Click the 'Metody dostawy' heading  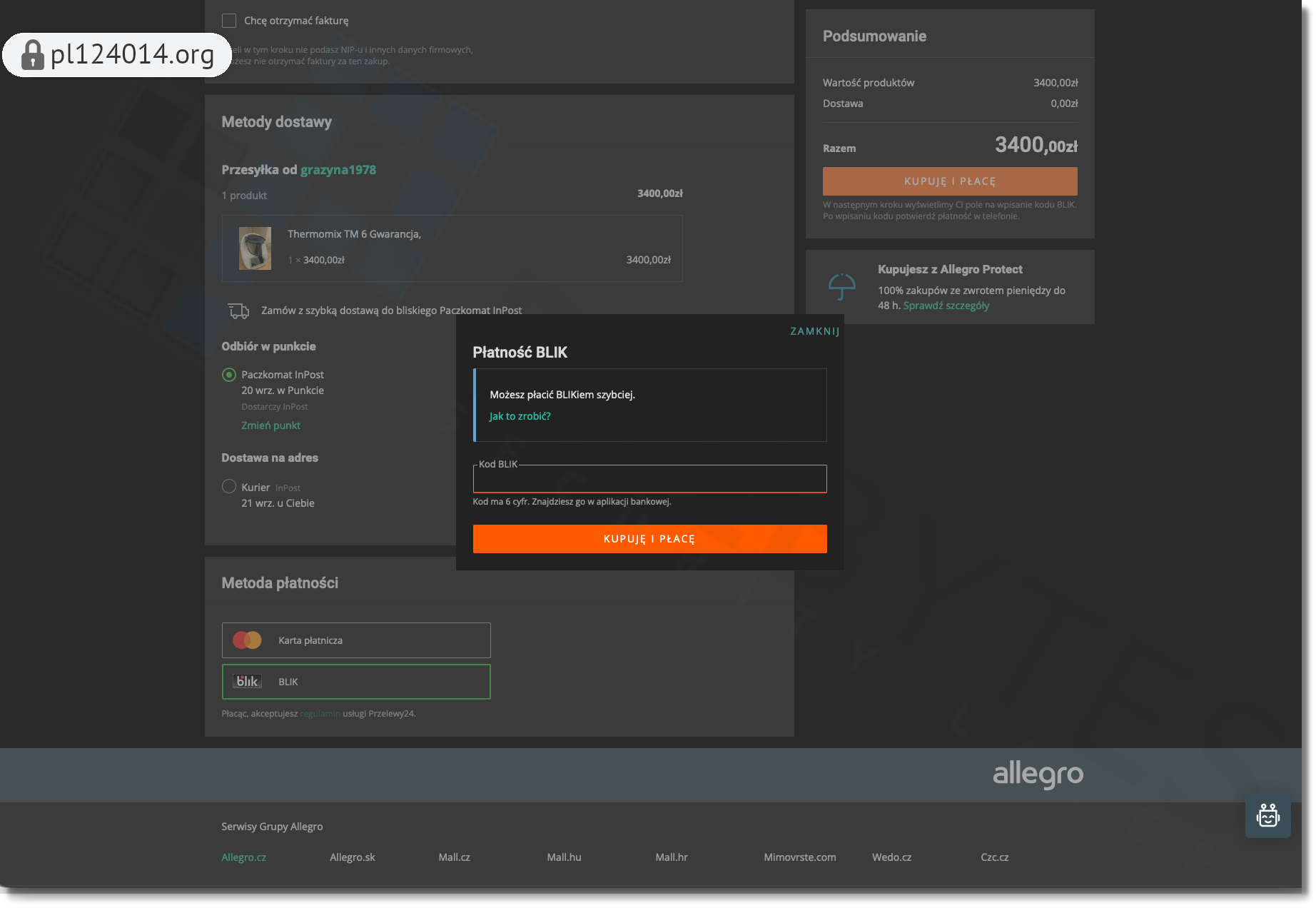coord(276,122)
